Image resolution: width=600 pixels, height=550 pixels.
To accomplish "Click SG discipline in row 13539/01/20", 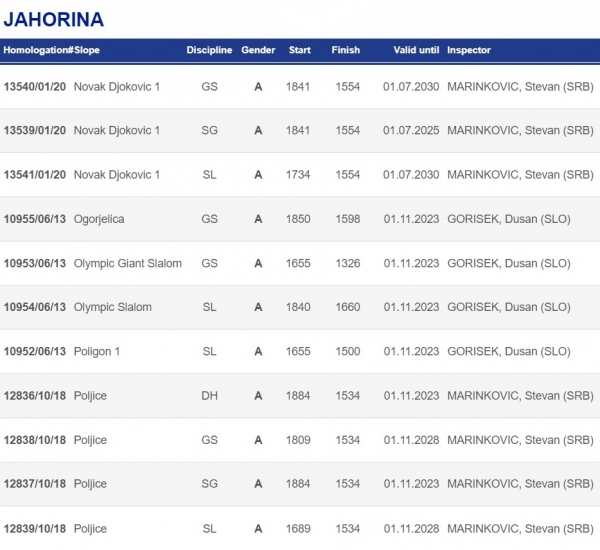I will tap(209, 131).
